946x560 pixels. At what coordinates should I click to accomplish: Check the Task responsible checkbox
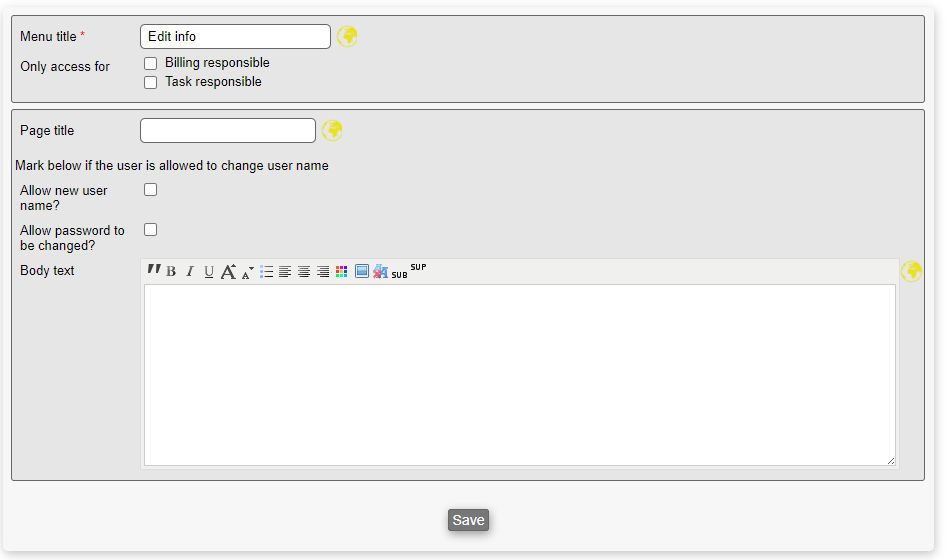pos(151,83)
